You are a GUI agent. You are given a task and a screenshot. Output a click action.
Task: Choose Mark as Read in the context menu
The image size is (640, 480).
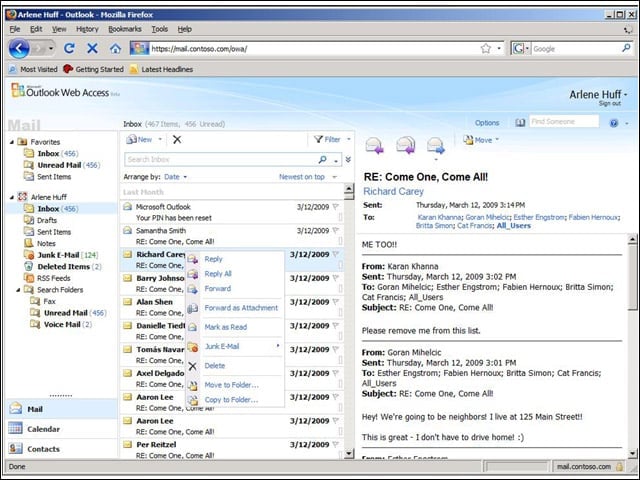pos(226,327)
